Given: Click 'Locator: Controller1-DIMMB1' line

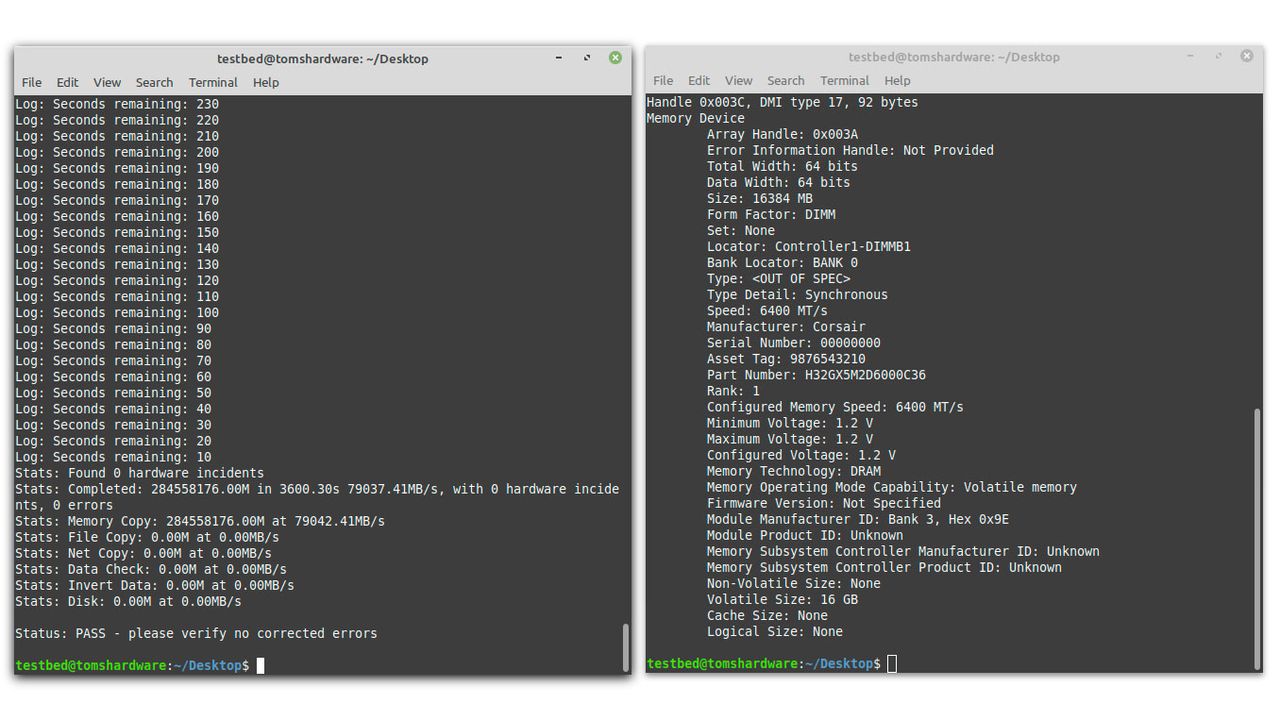Looking at the screenshot, I should coord(809,246).
